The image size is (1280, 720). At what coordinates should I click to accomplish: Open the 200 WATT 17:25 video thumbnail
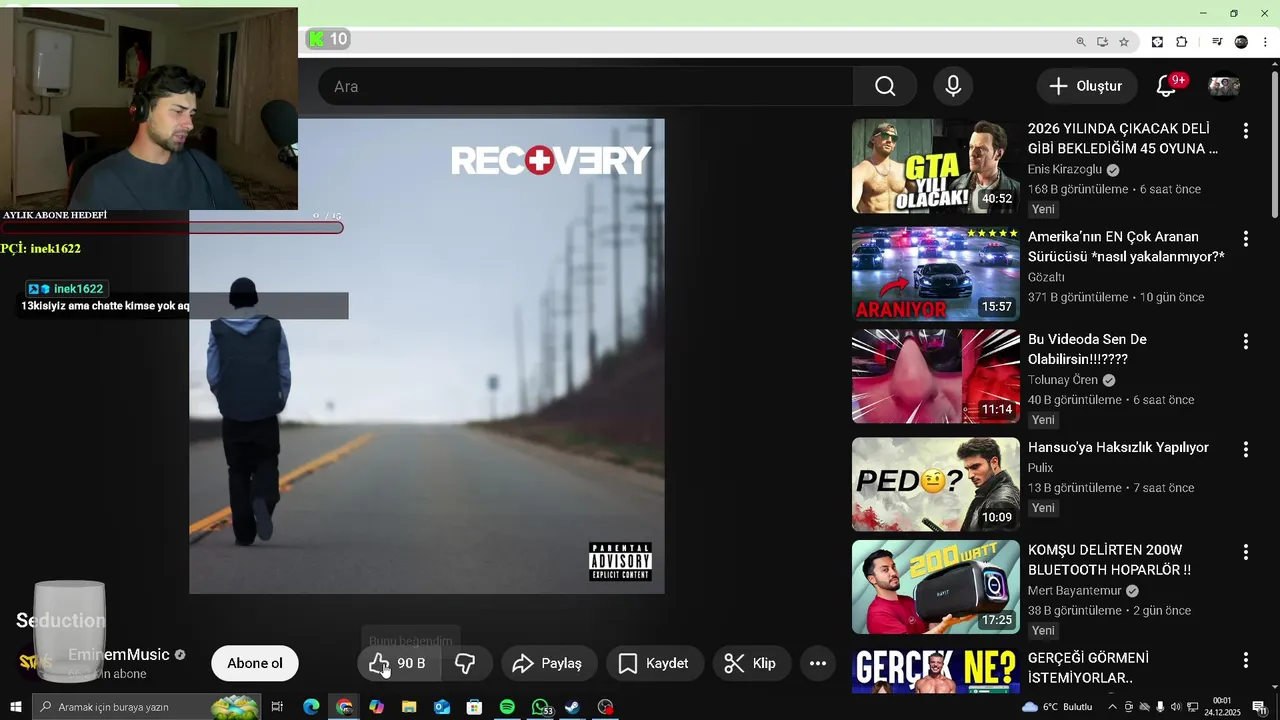[x=936, y=587]
